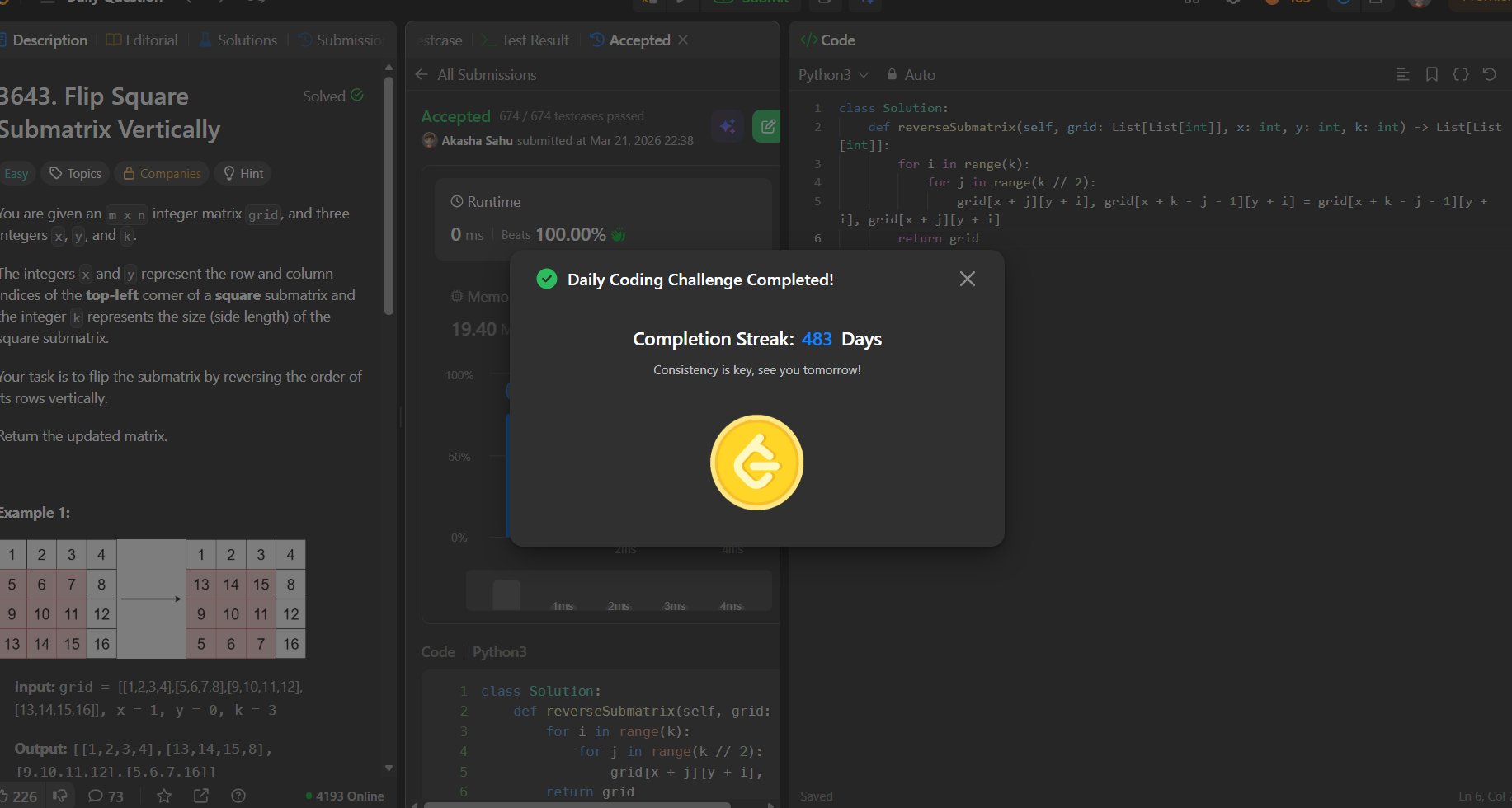1512x808 pixels.
Task: Open the Python3 language dropdown
Action: [x=833, y=75]
